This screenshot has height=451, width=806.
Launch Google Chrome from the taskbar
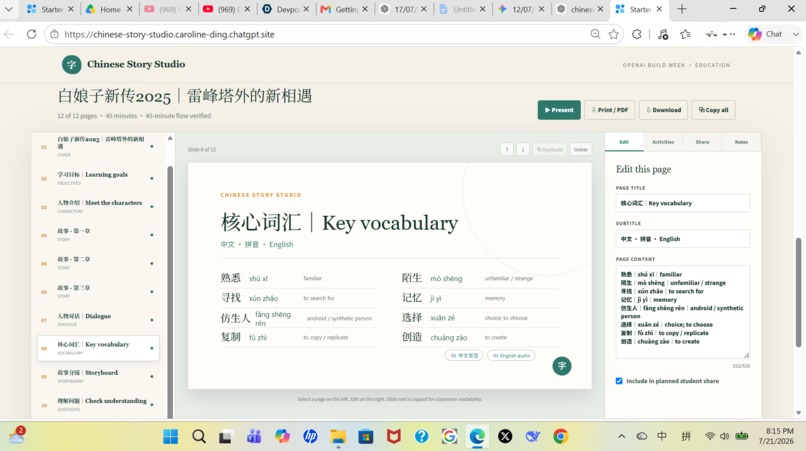pos(561,437)
